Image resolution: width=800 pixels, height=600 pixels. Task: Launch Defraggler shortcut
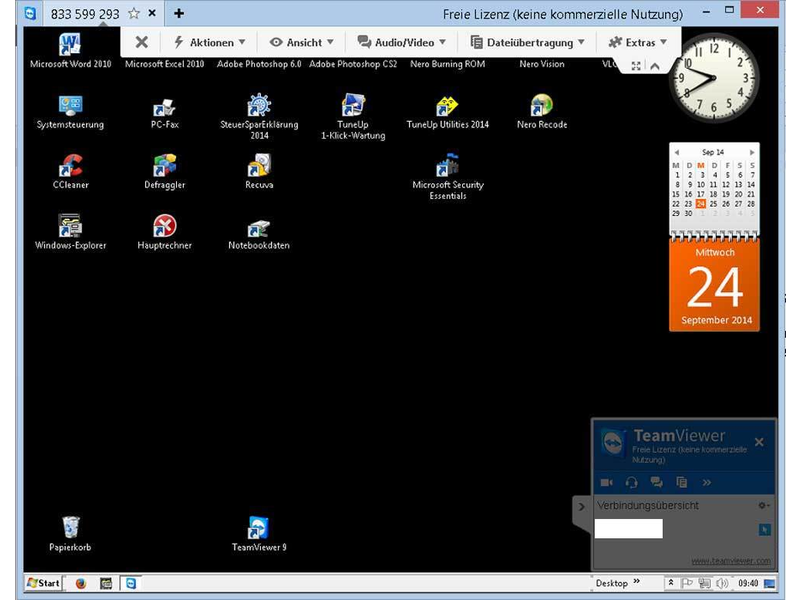coord(164,172)
